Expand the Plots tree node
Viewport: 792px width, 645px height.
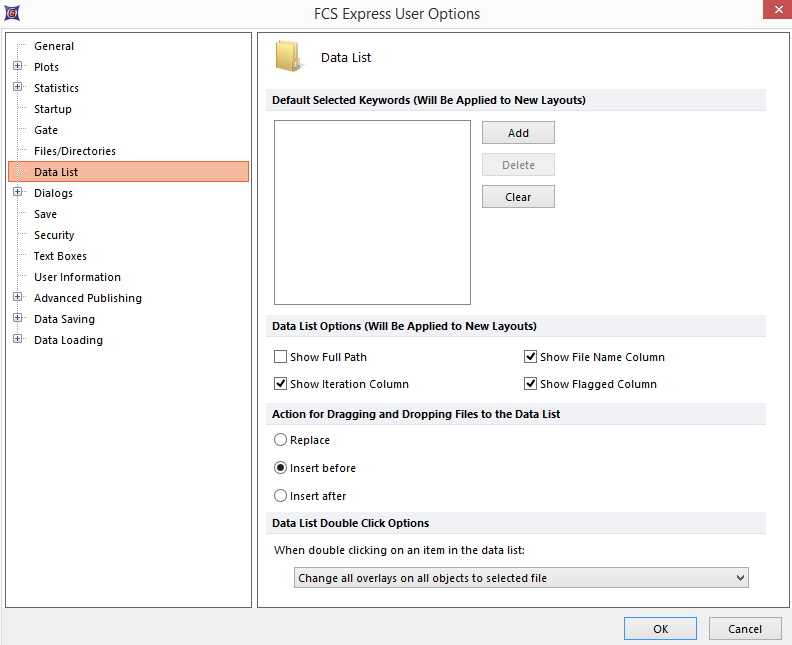[x=18, y=67]
